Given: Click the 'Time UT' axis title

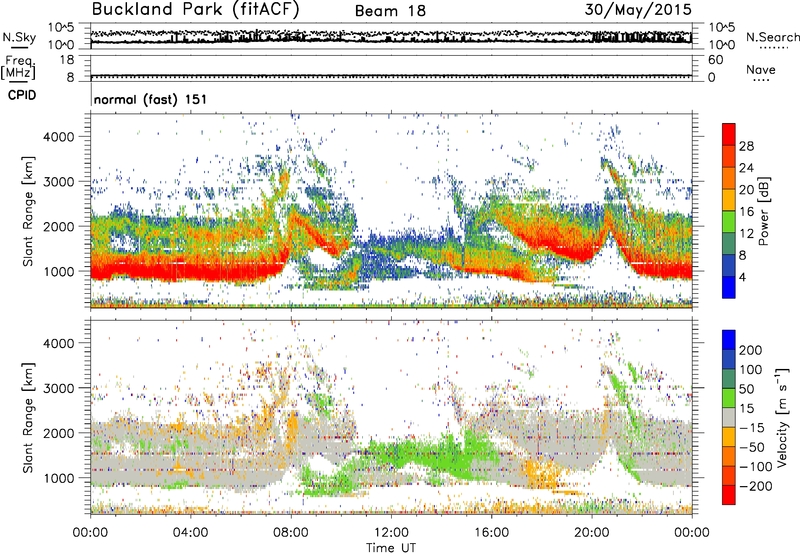Looking at the screenshot, I should (x=391, y=548).
